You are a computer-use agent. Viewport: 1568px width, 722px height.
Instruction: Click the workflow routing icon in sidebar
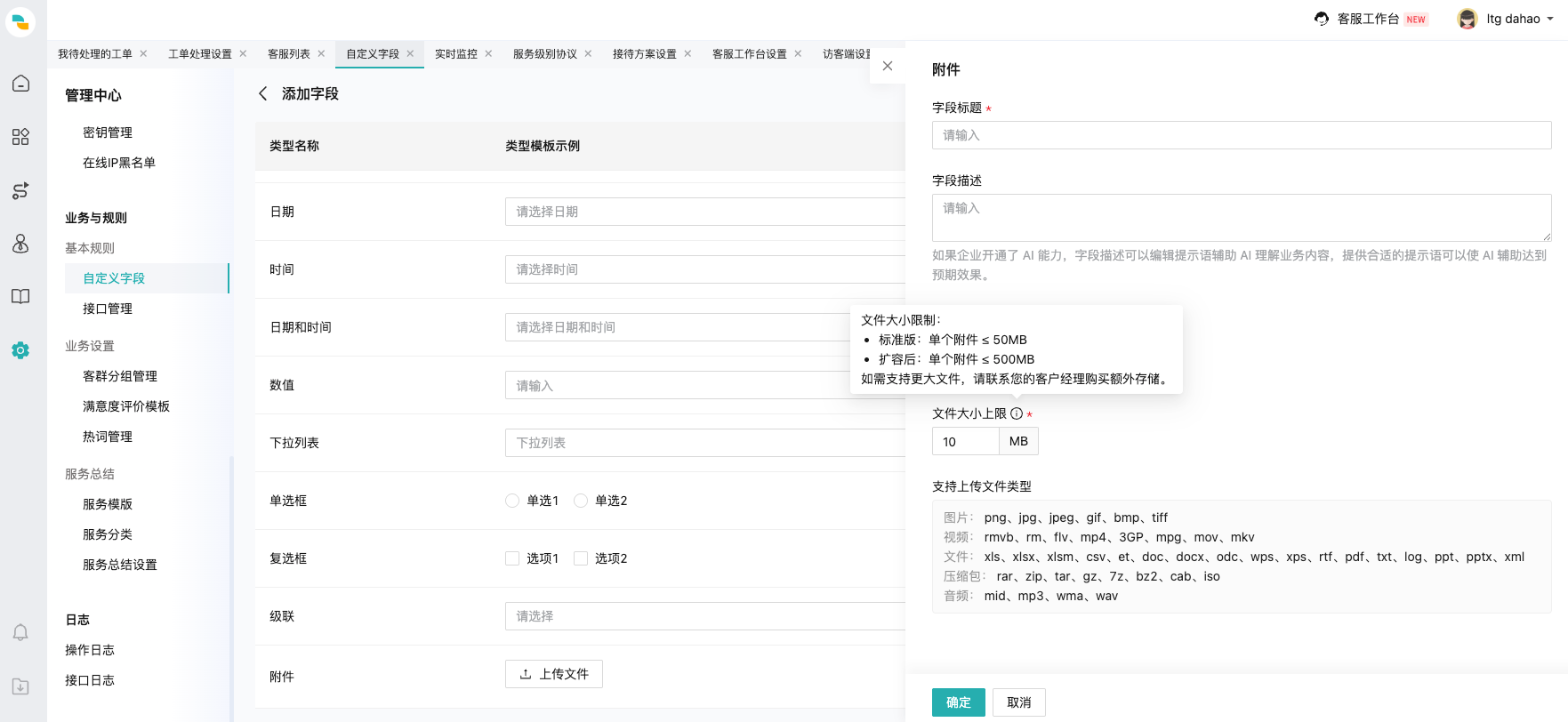(20, 190)
